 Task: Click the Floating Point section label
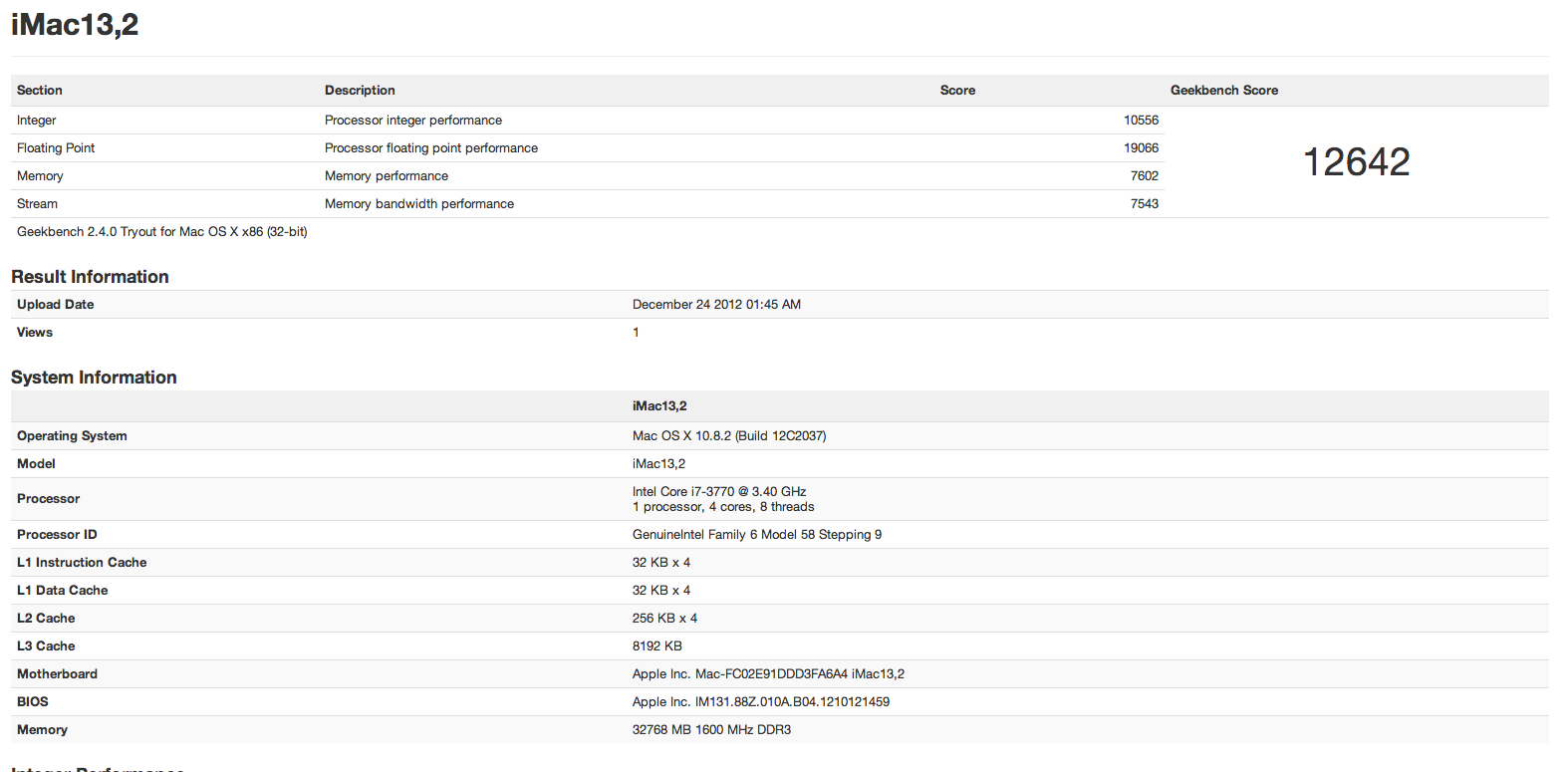pyautogui.click(x=56, y=147)
